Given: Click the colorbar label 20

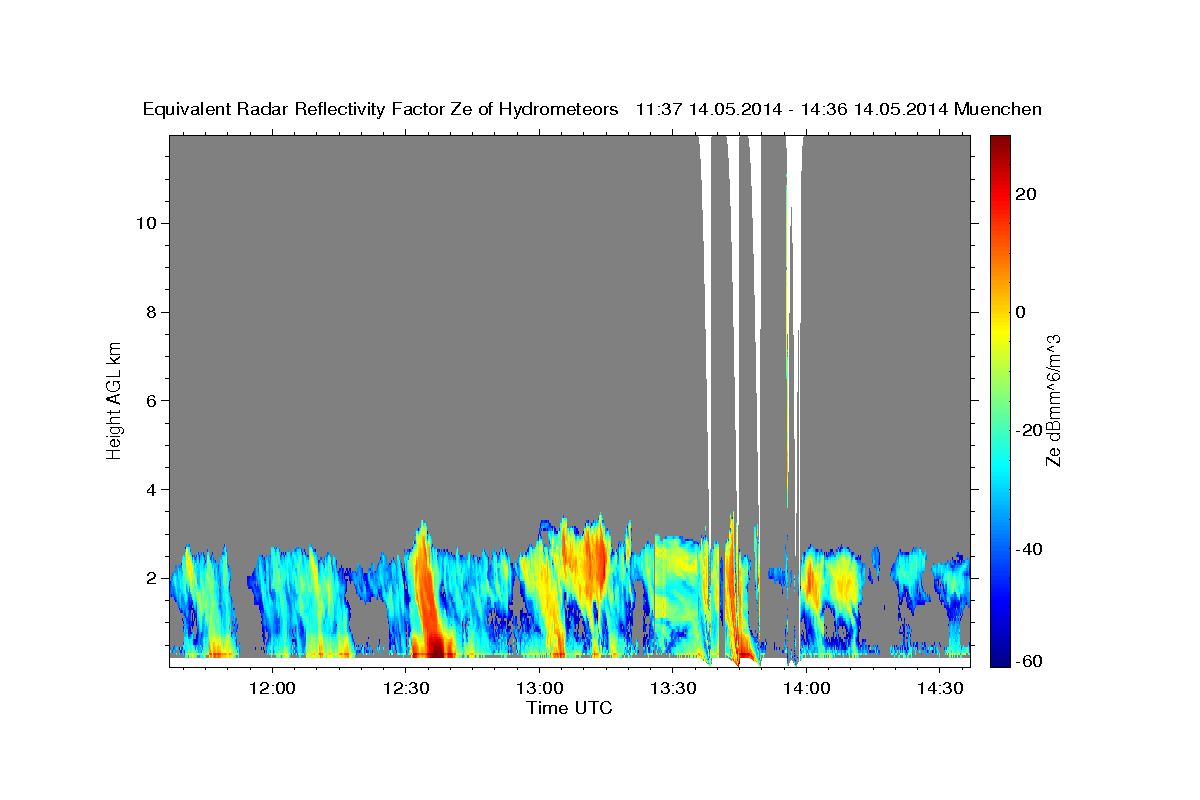Looking at the screenshot, I should pos(1025,193).
